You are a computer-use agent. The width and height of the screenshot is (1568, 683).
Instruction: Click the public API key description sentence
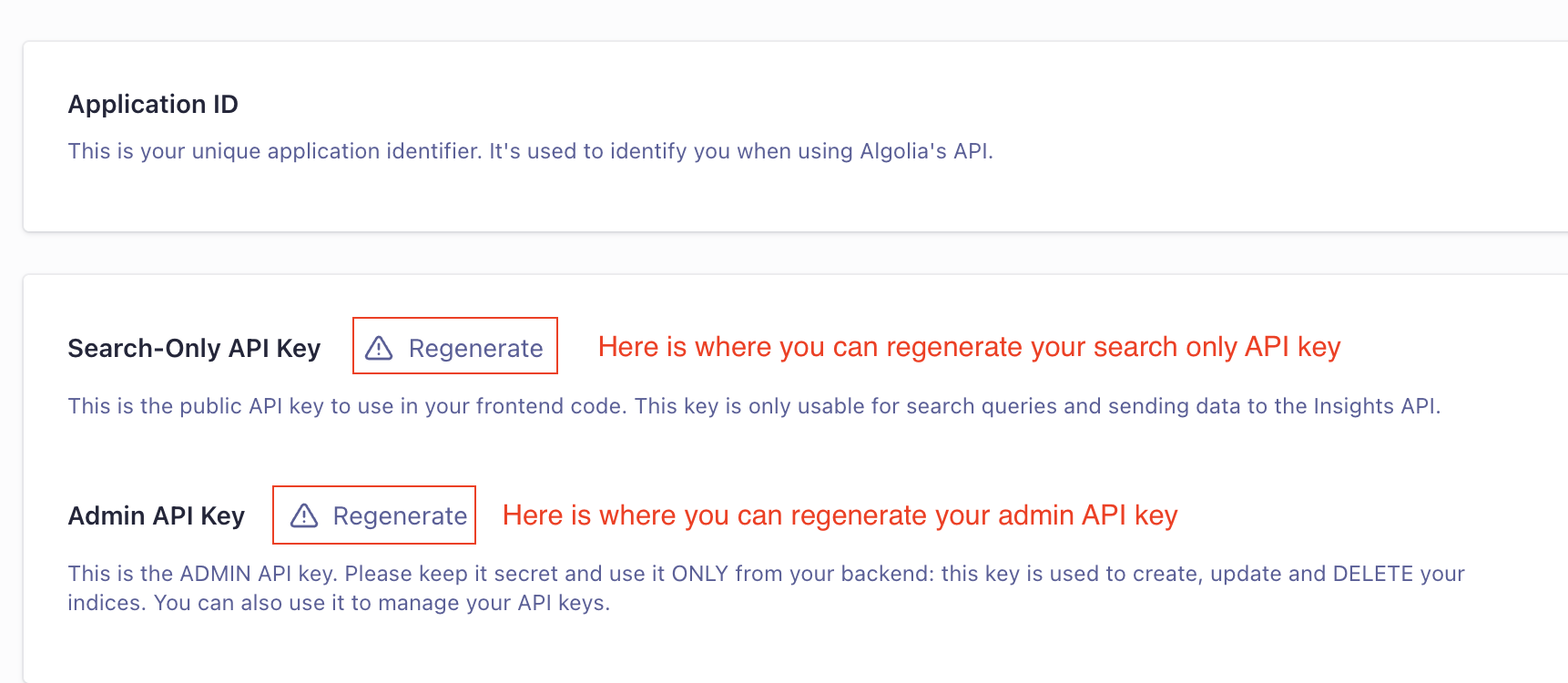pyautogui.click(x=754, y=406)
